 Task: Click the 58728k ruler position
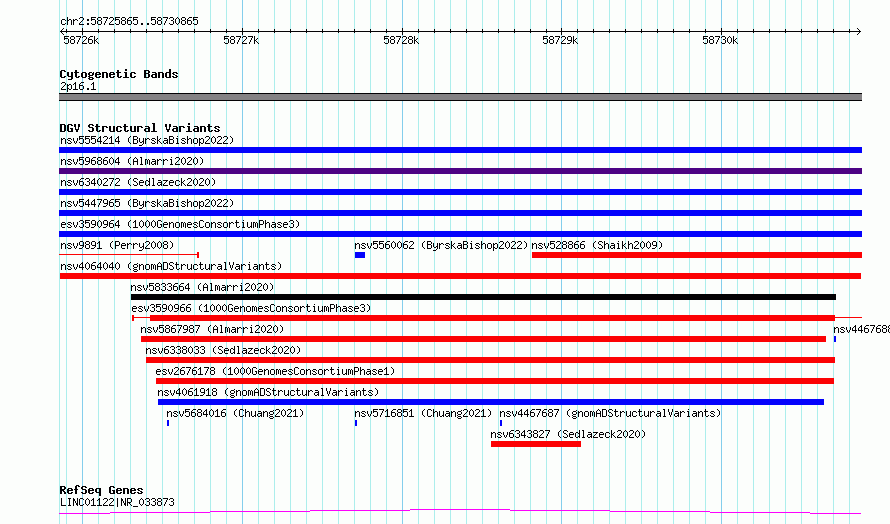pyautogui.click(x=401, y=40)
